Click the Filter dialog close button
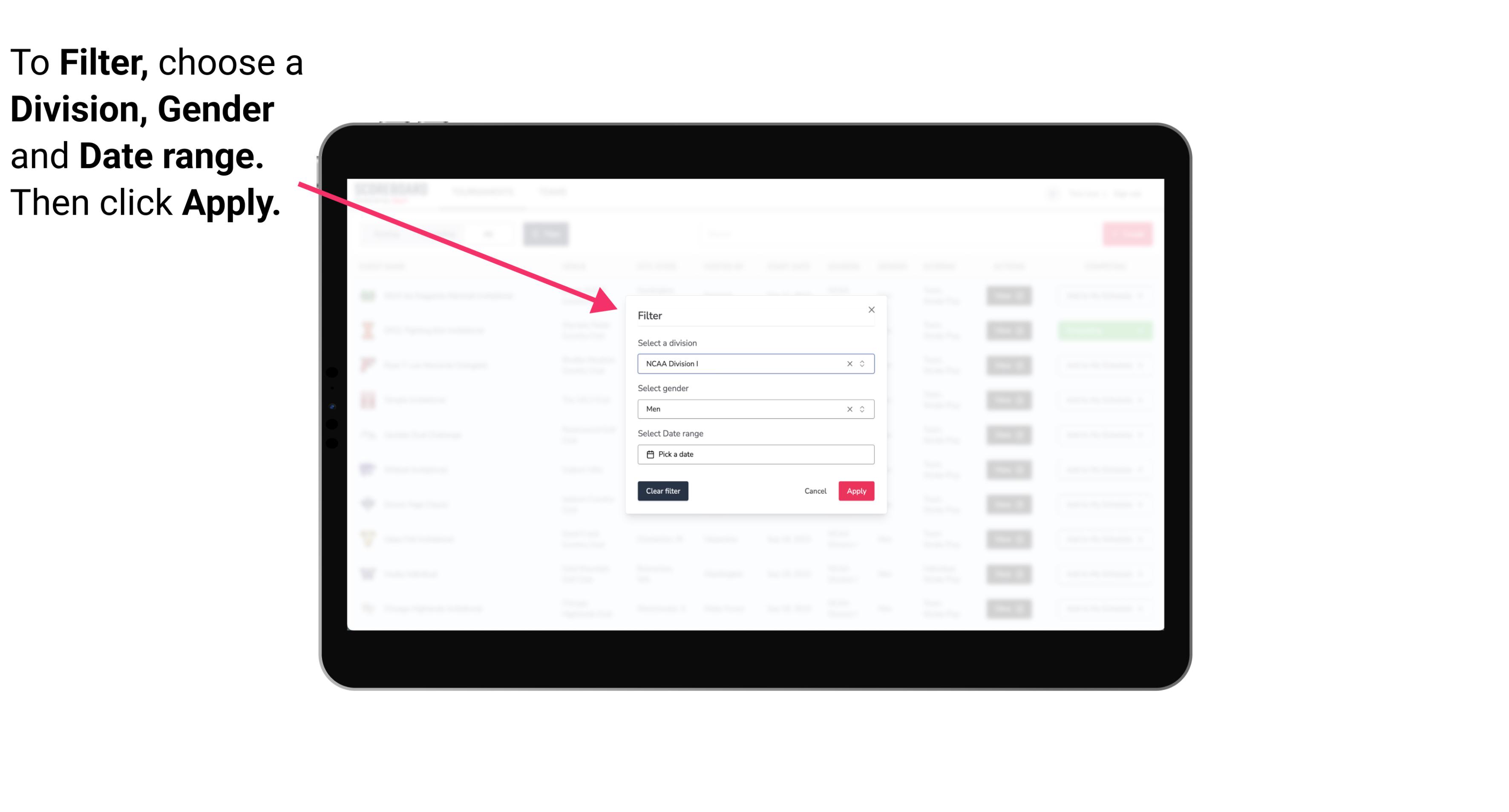This screenshot has width=1509, height=812. click(x=870, y=310)
